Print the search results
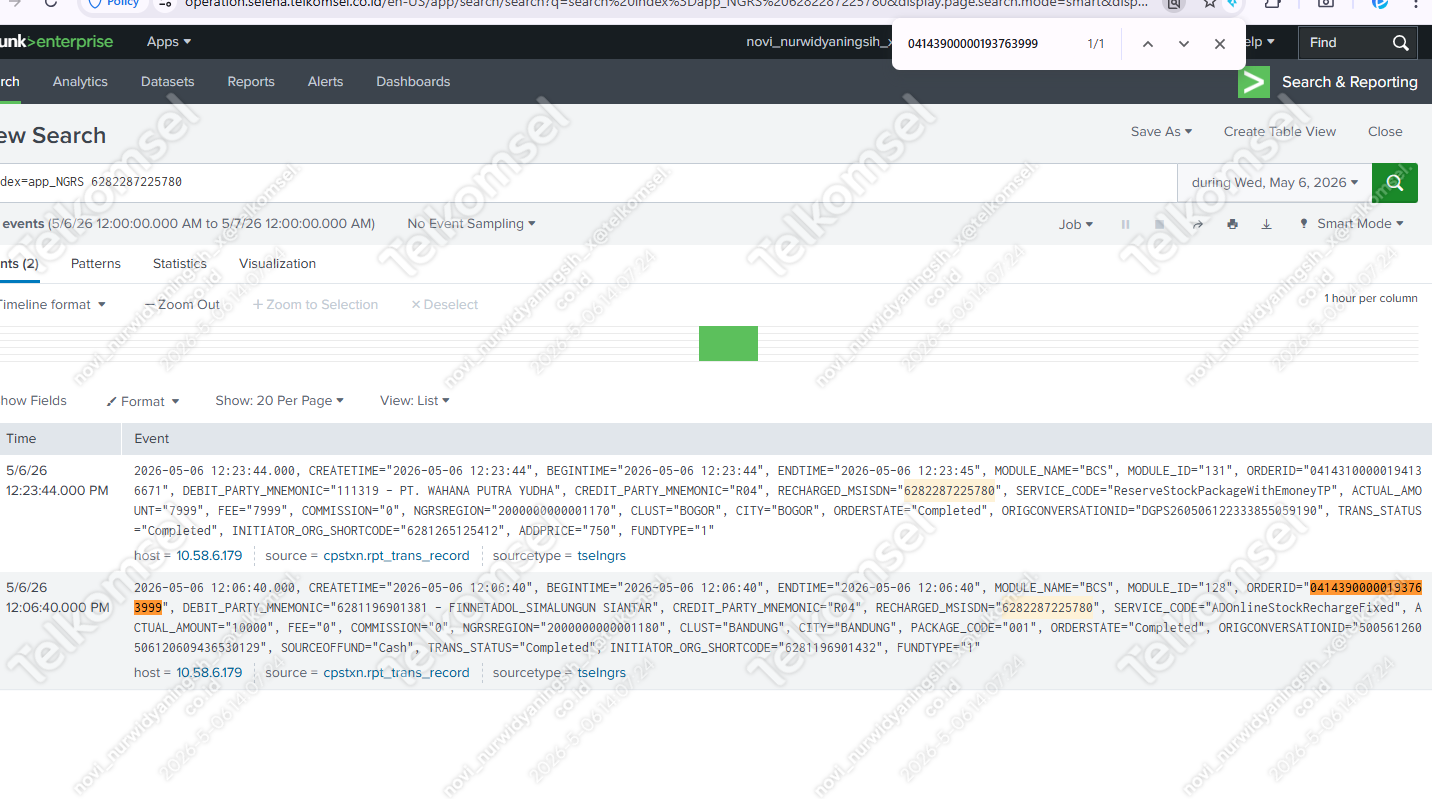Image resolution: width=1432 pixels, height=799 pixels. pyautogui.click(x=1232, y=224)
